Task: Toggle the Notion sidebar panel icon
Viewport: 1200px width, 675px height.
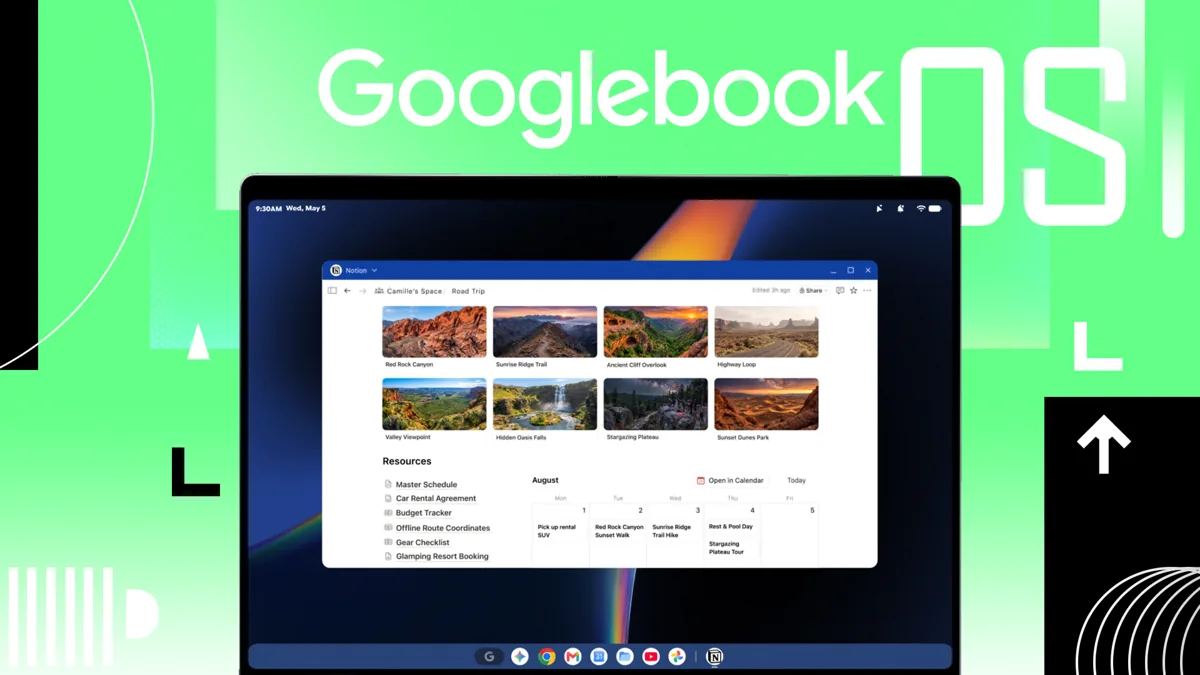Action: tap(332, 291)
